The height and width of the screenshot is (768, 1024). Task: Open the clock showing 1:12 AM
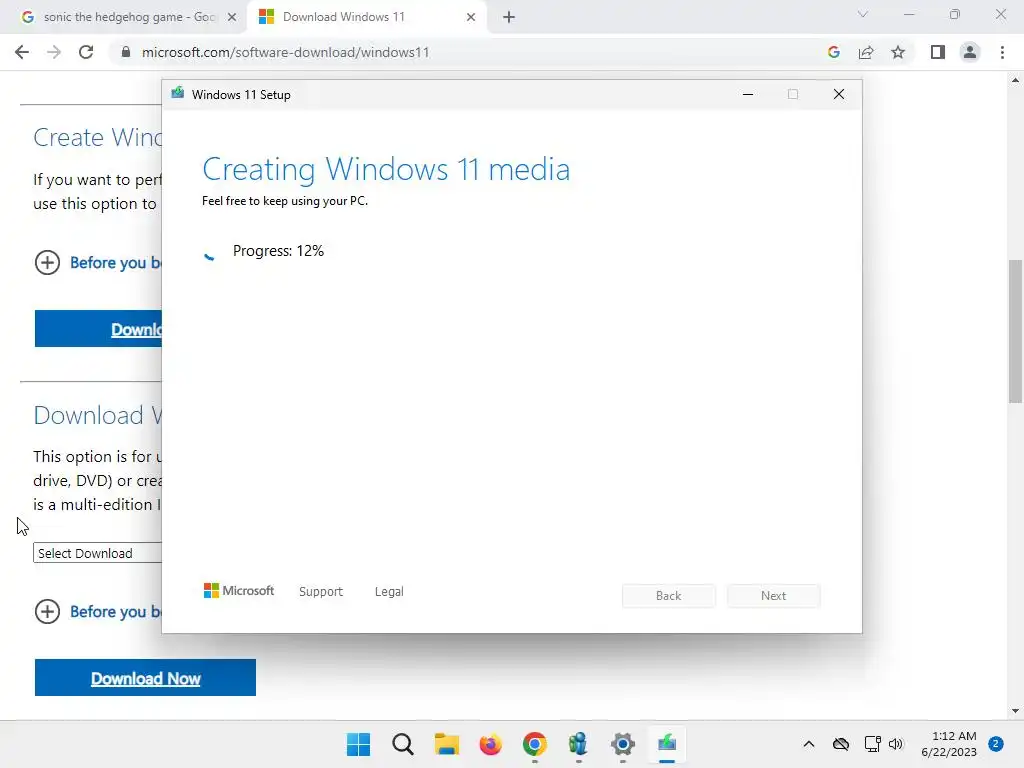pyautogui.click(x=949, y=744)
